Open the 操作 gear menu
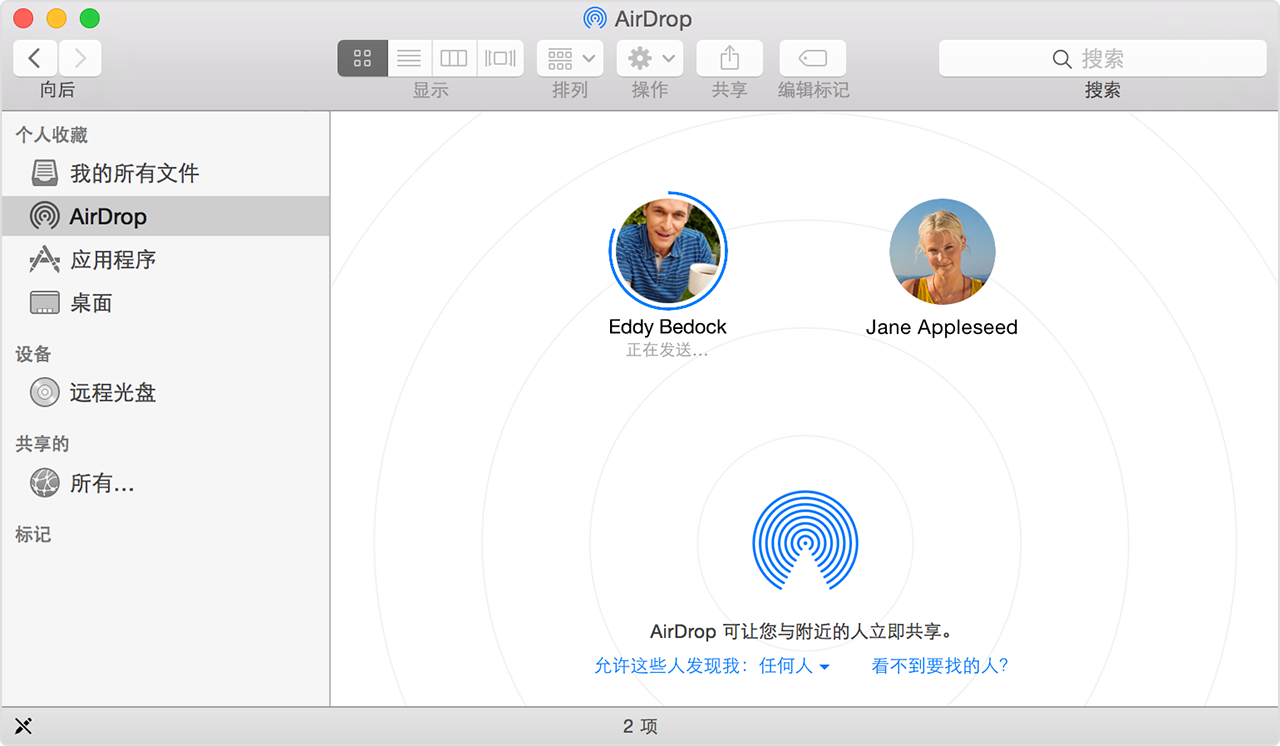This screenshot has width=1280, height=746. (x=649, y=57)
